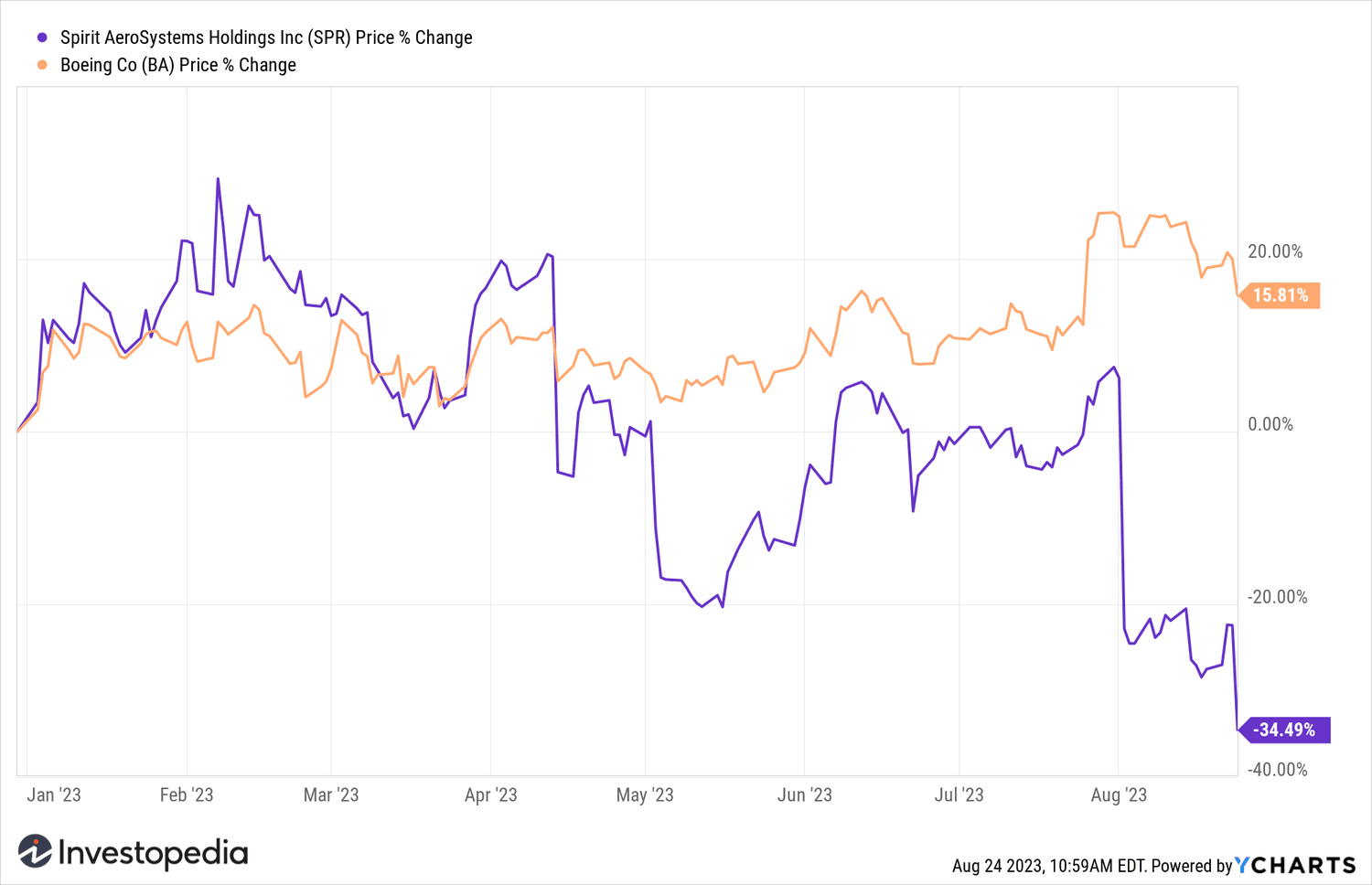The image size is (1372, 885).
Task: Click the Aug '23 axis label
Action: (1119, 794)
